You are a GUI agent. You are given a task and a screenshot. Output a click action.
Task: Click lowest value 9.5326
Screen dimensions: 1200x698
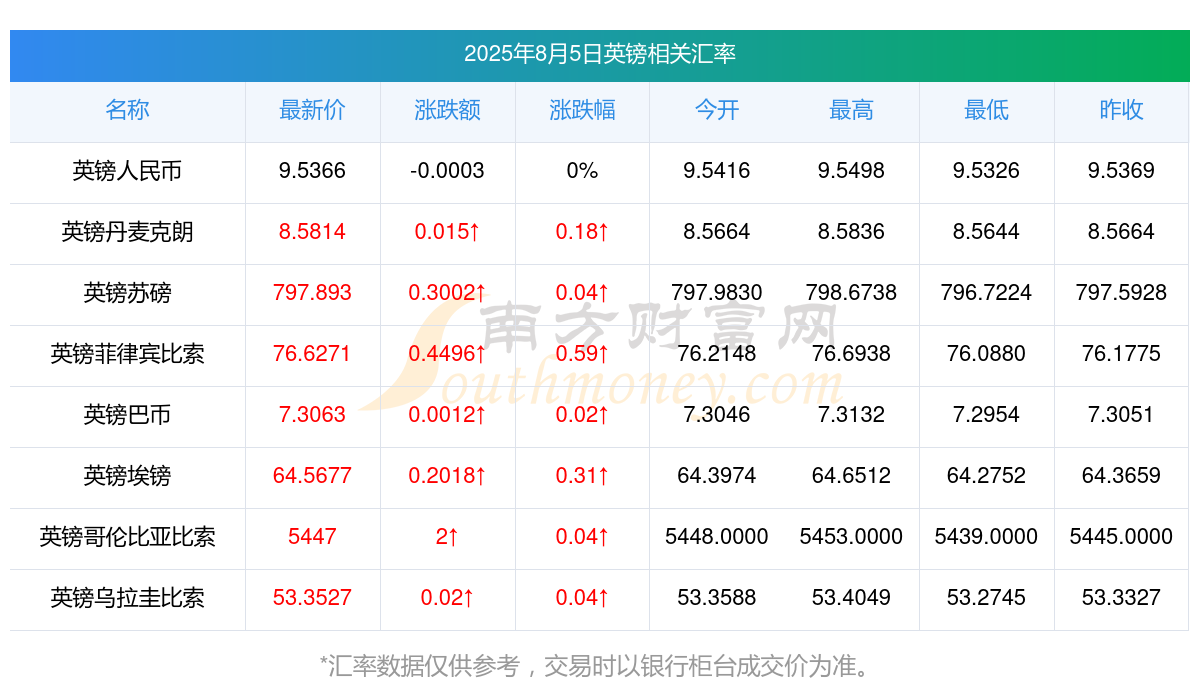click(x=986, y=171)
